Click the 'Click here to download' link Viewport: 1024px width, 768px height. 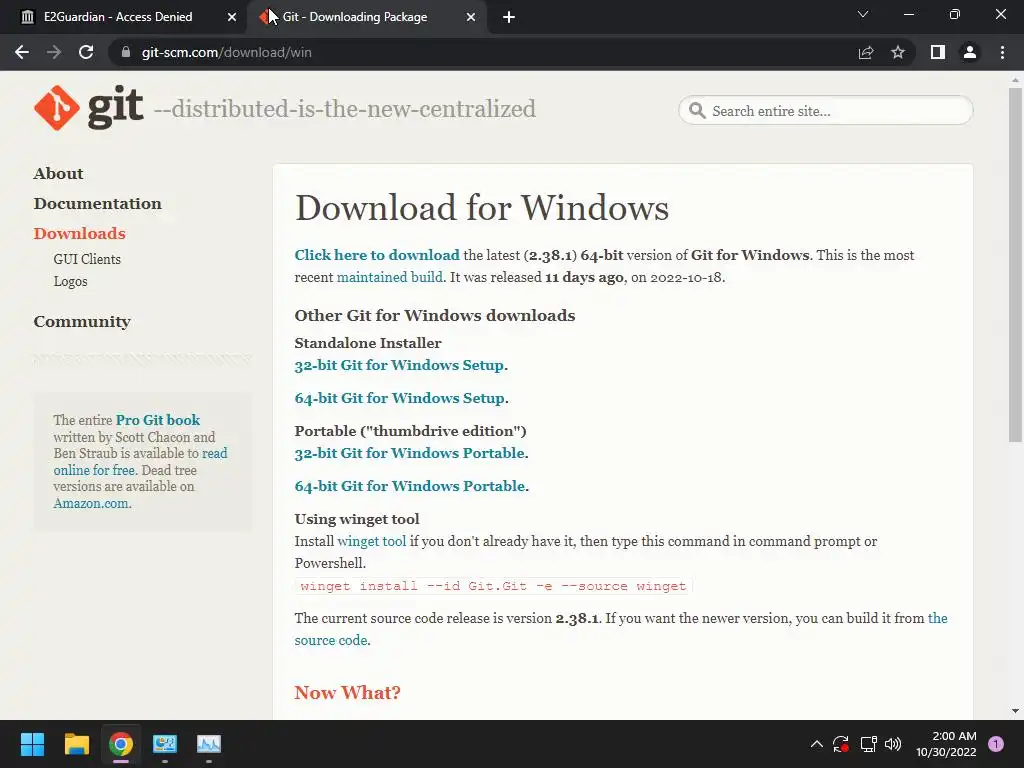377,255
